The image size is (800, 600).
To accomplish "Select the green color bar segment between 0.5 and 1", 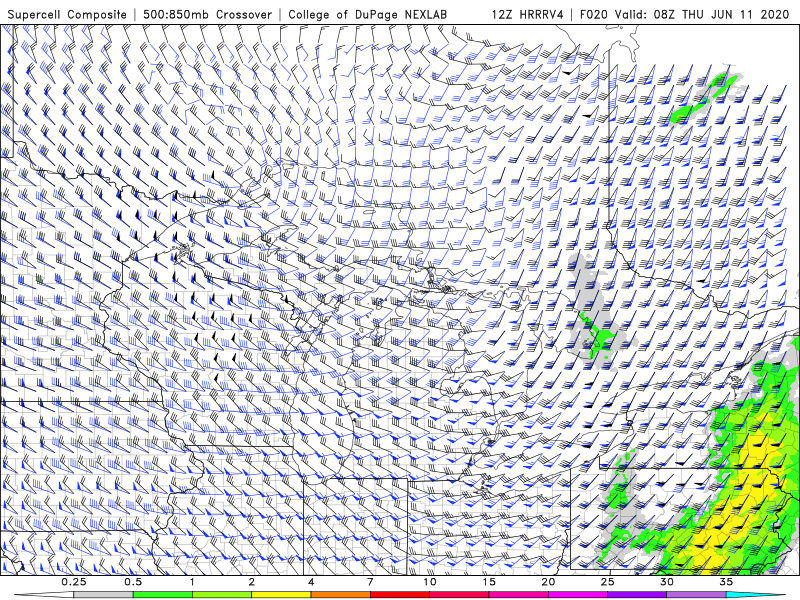I will click(x=163, y=595).
